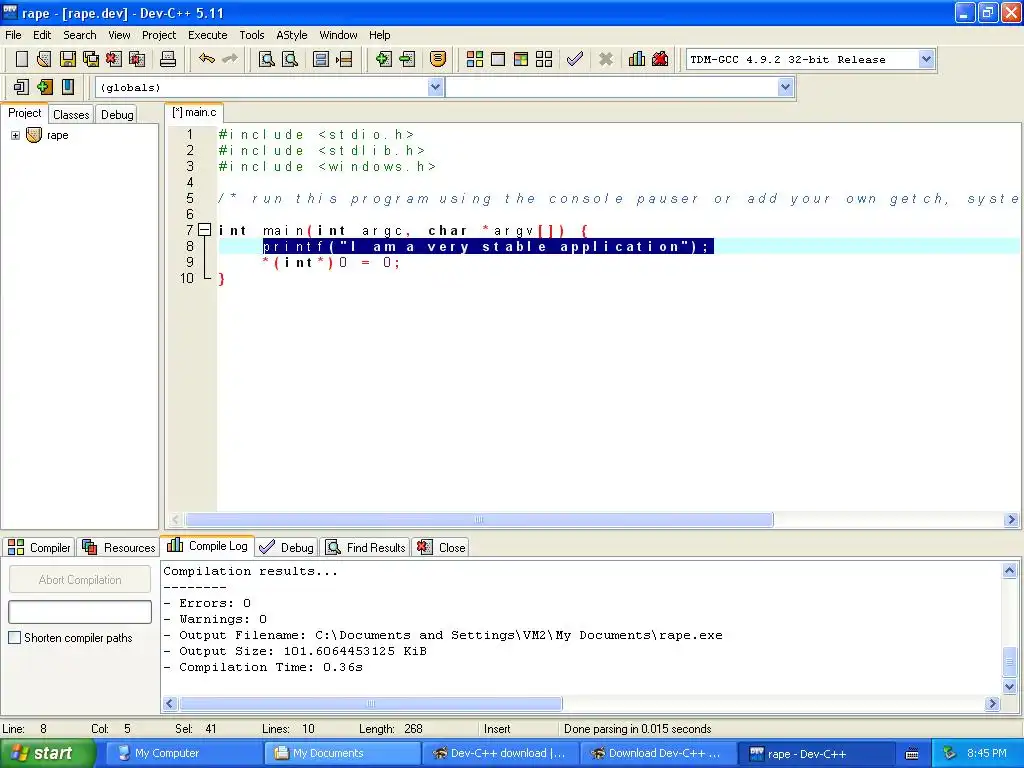
Task: Click the delete profiling information icon
Action: [x=660, y=59]
